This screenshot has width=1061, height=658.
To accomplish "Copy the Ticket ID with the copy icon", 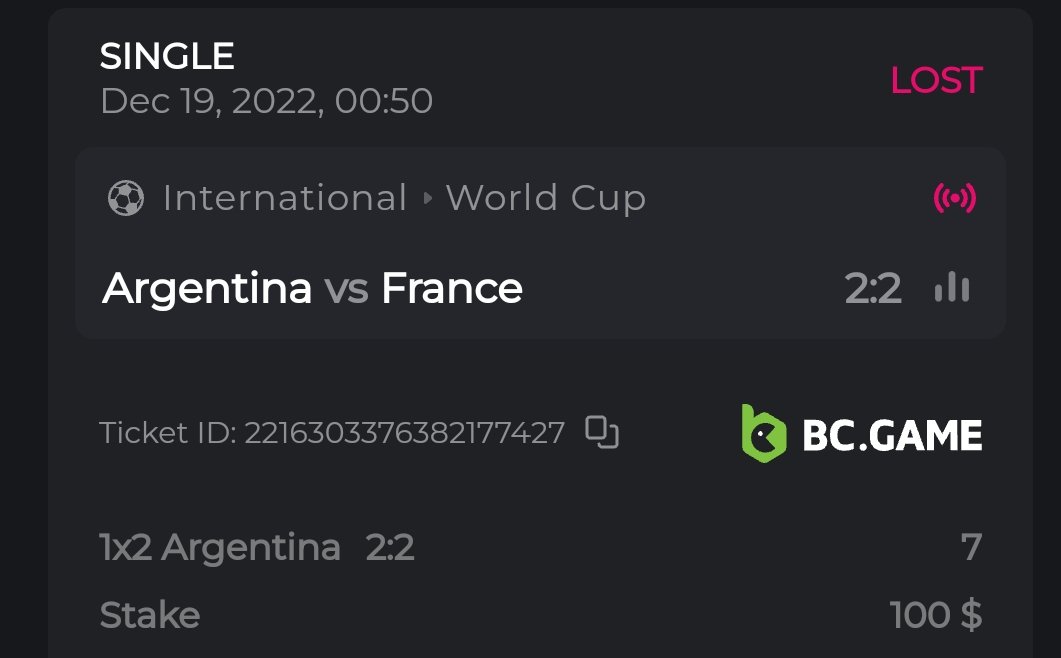I will 602,432.
